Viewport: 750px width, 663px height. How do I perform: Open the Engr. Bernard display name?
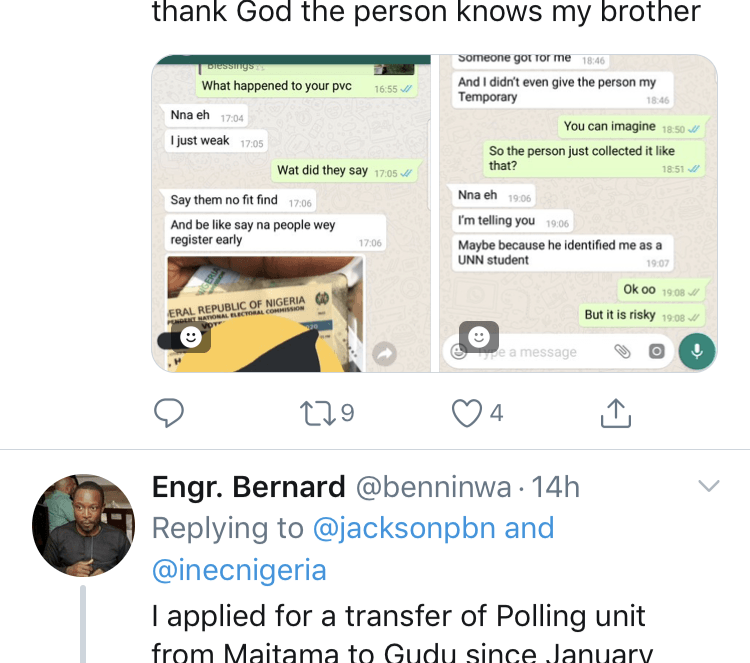(x=249, y=487)
